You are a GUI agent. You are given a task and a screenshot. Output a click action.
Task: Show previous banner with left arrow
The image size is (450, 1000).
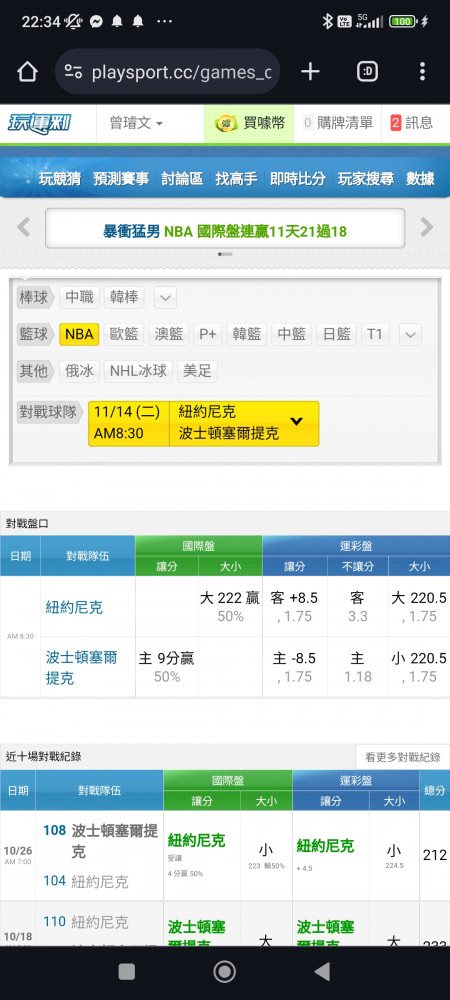[24, 227]
